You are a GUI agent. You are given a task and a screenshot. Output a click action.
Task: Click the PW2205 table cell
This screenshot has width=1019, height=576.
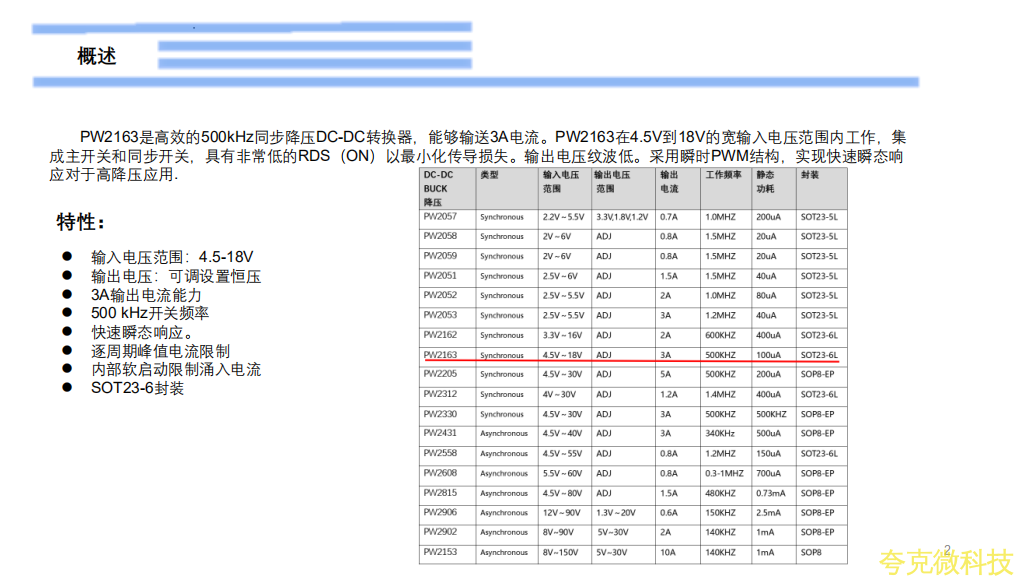[x=440, y=374]
